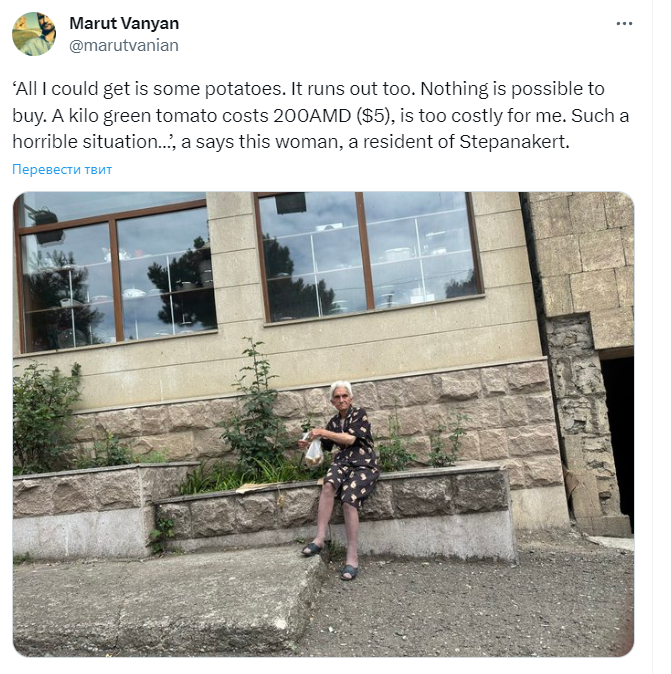Click the word Stepanakert in the tweet
The height and width of the screenshot is (674, 671).
click(514, 141)
